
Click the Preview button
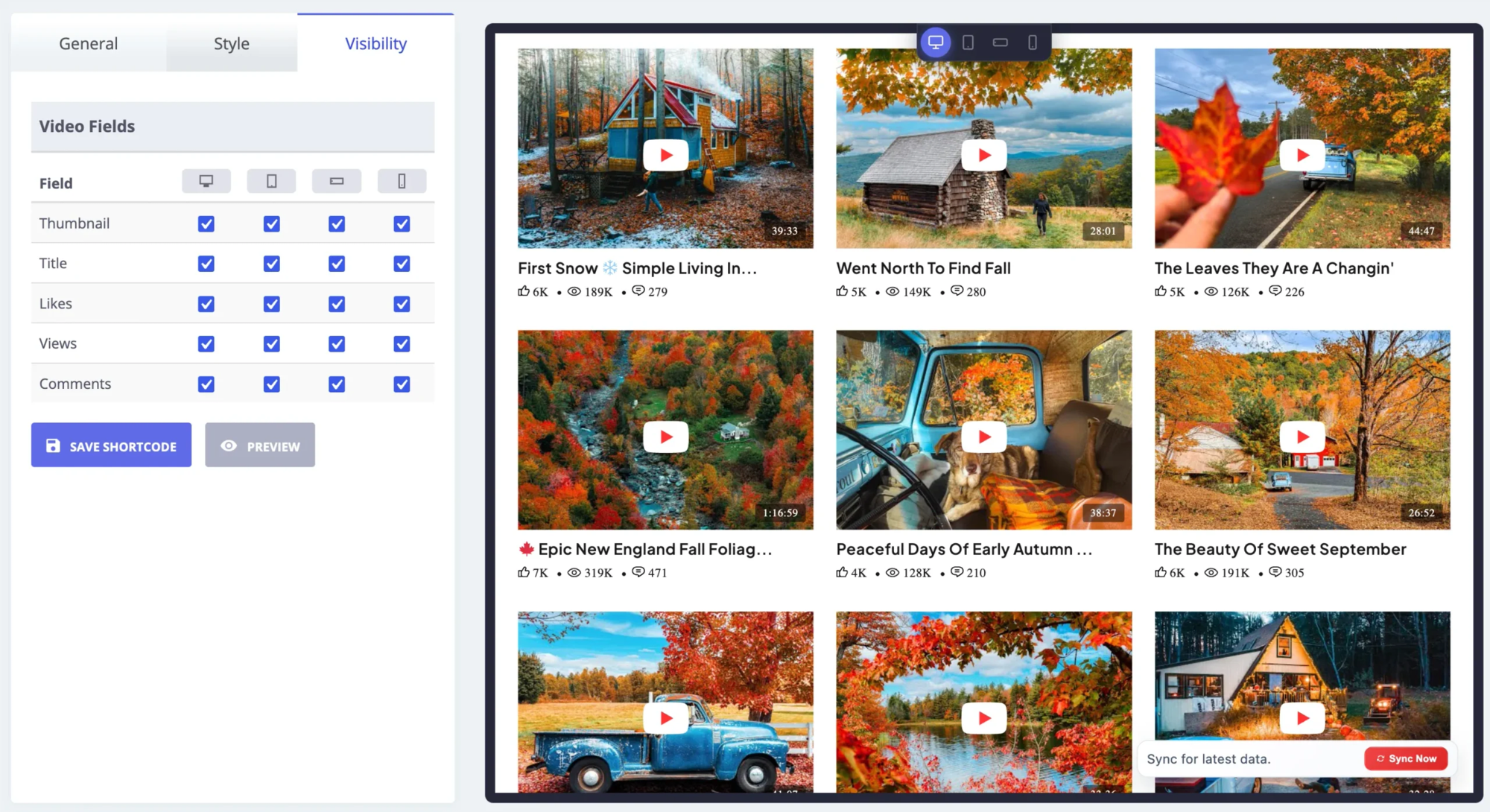pos(260,445)
